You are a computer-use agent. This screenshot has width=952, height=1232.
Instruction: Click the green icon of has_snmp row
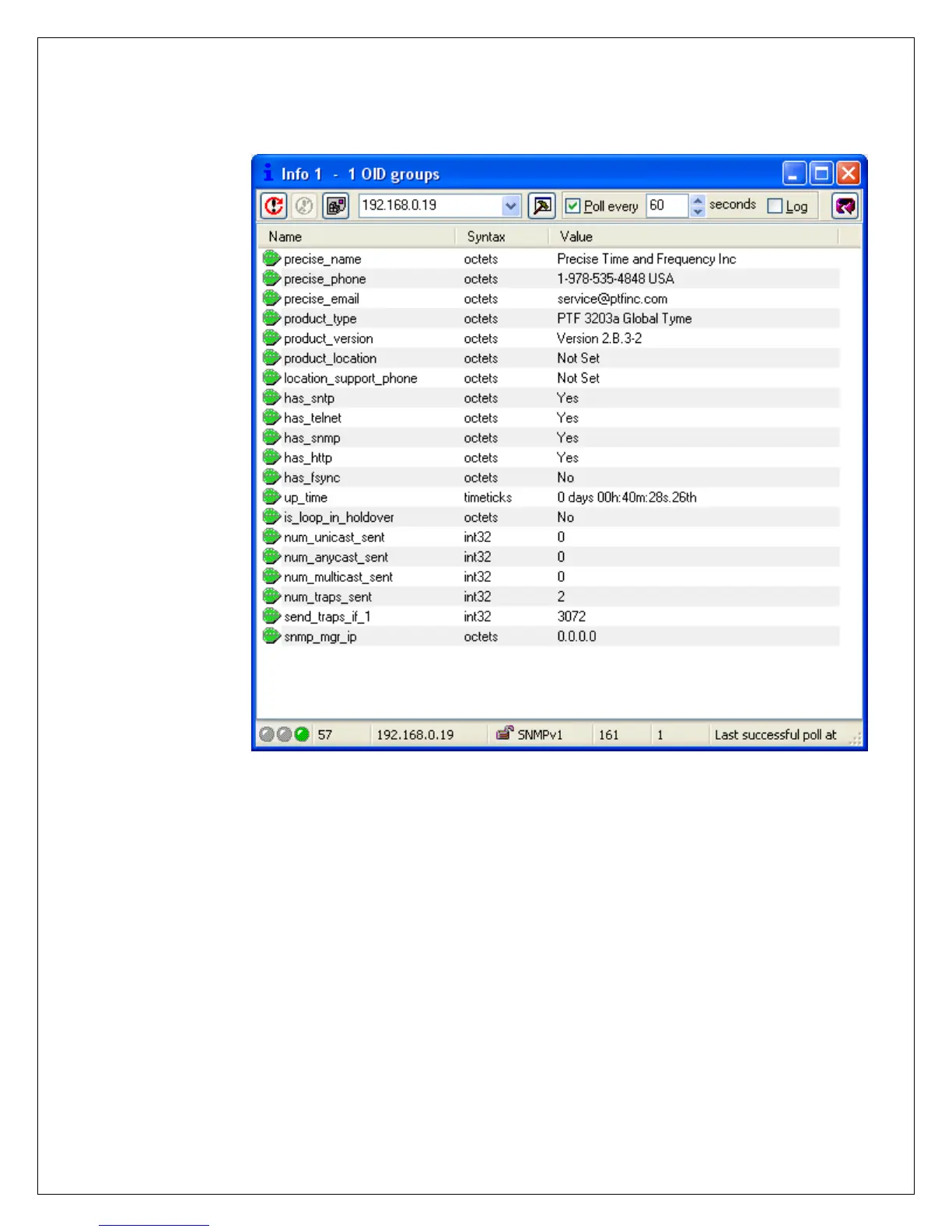pyautogui.click(x=271, y=437)
